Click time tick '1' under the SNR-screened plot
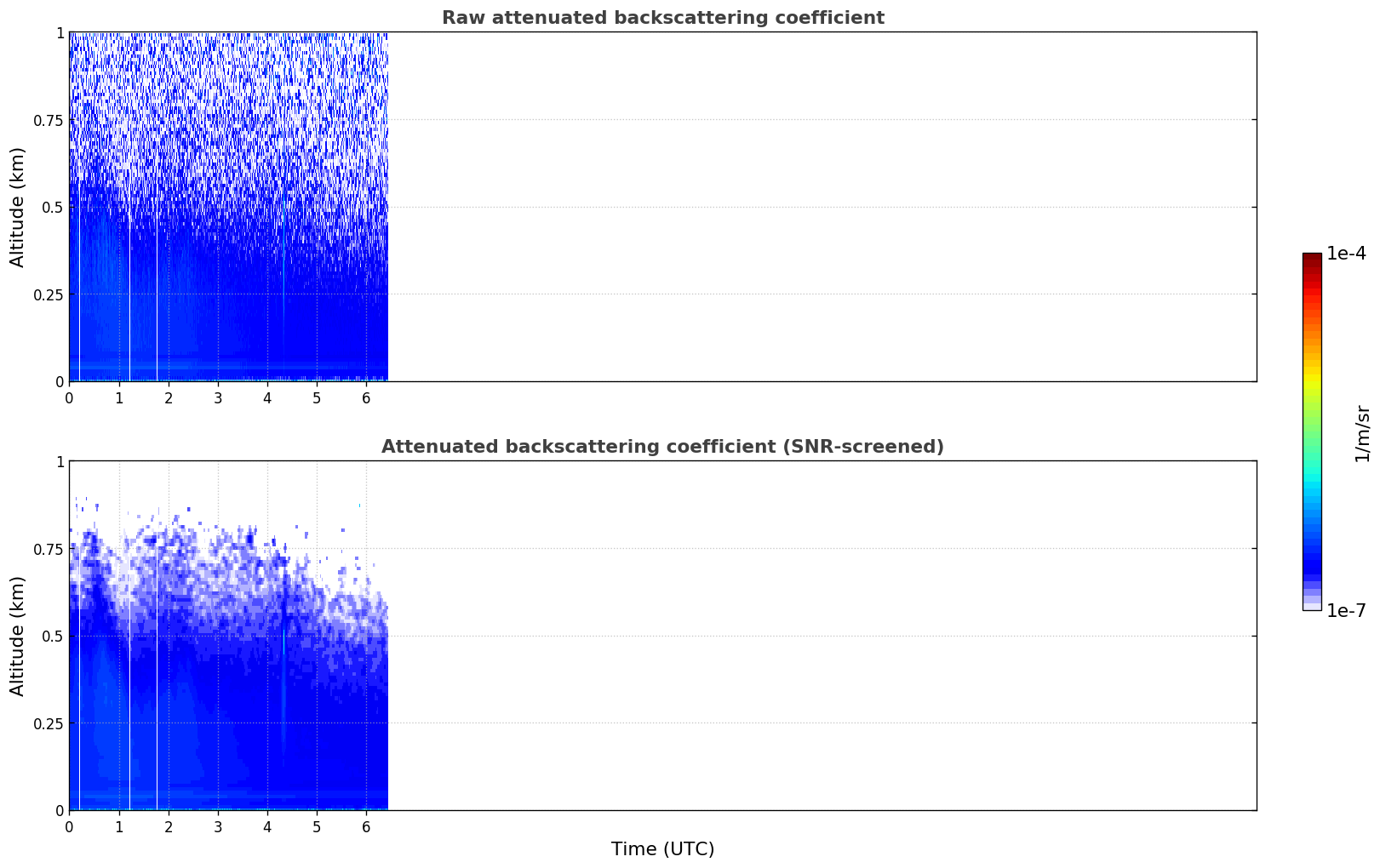Screen dimensions: 1380x868 pyautogui.click(x=119, y=826)
